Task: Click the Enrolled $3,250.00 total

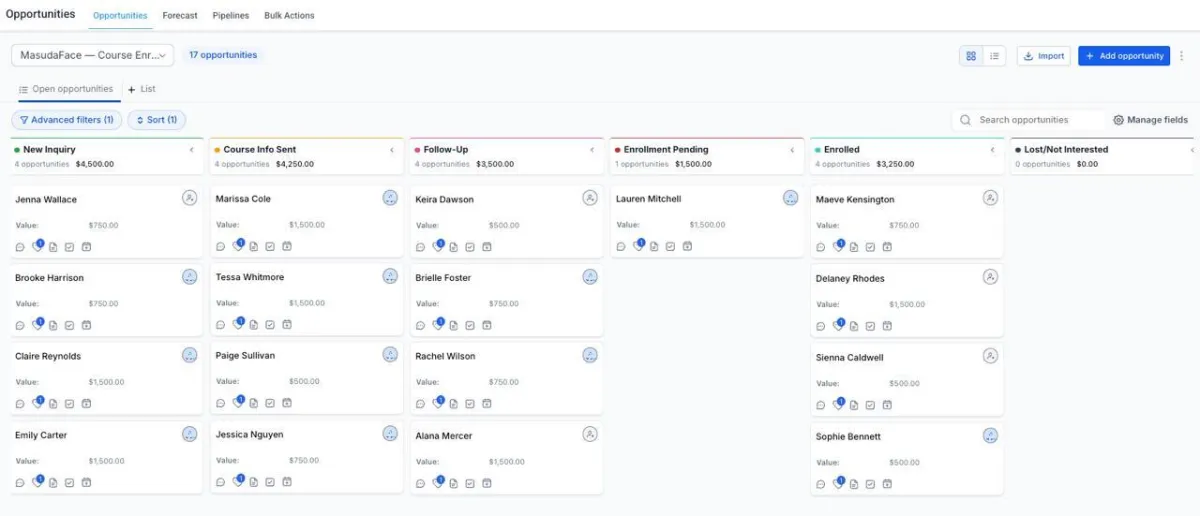Action: [894, 164]
